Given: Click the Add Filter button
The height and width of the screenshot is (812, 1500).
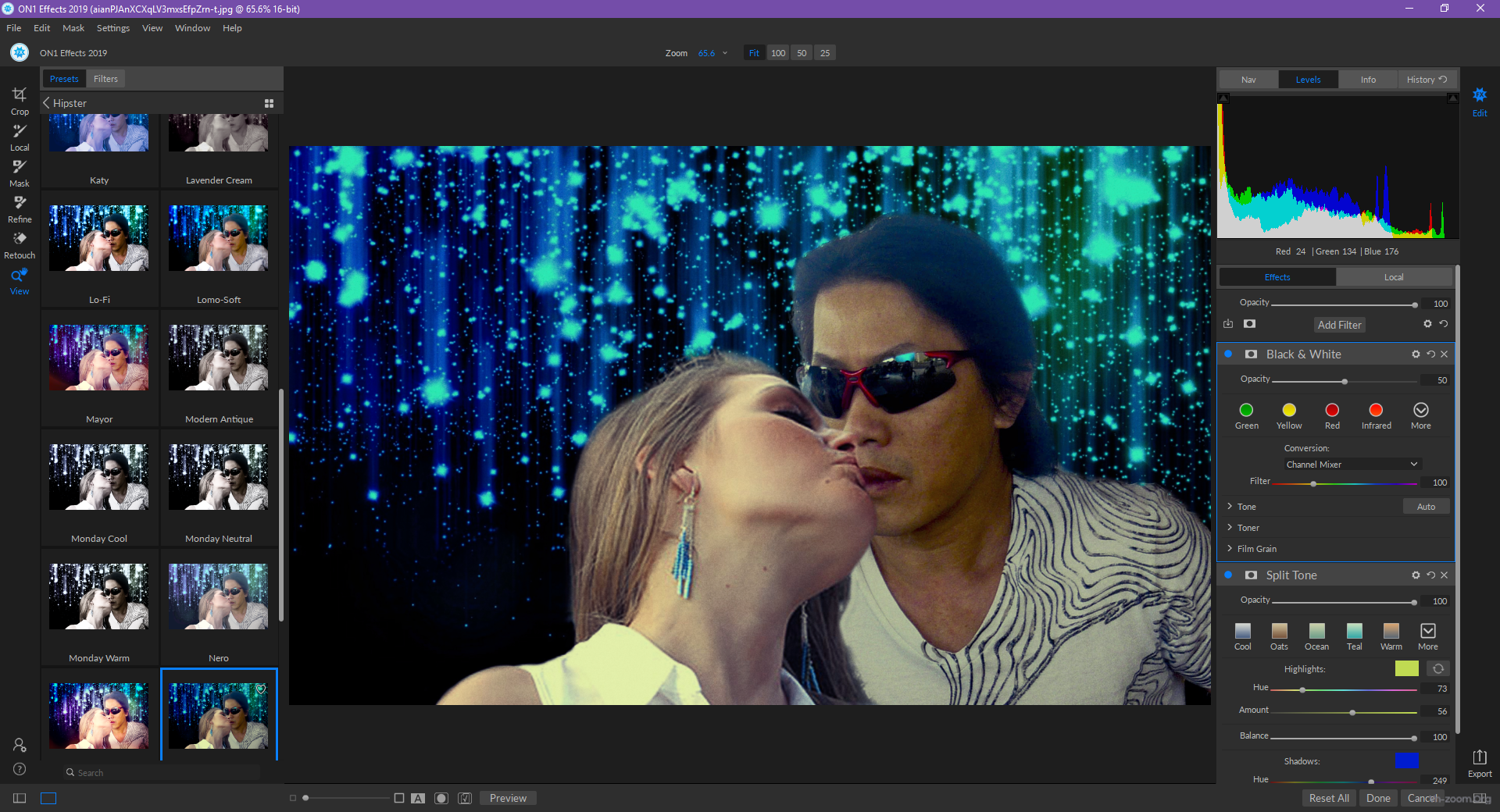Looking at the screenshot, I should 1339,325.
